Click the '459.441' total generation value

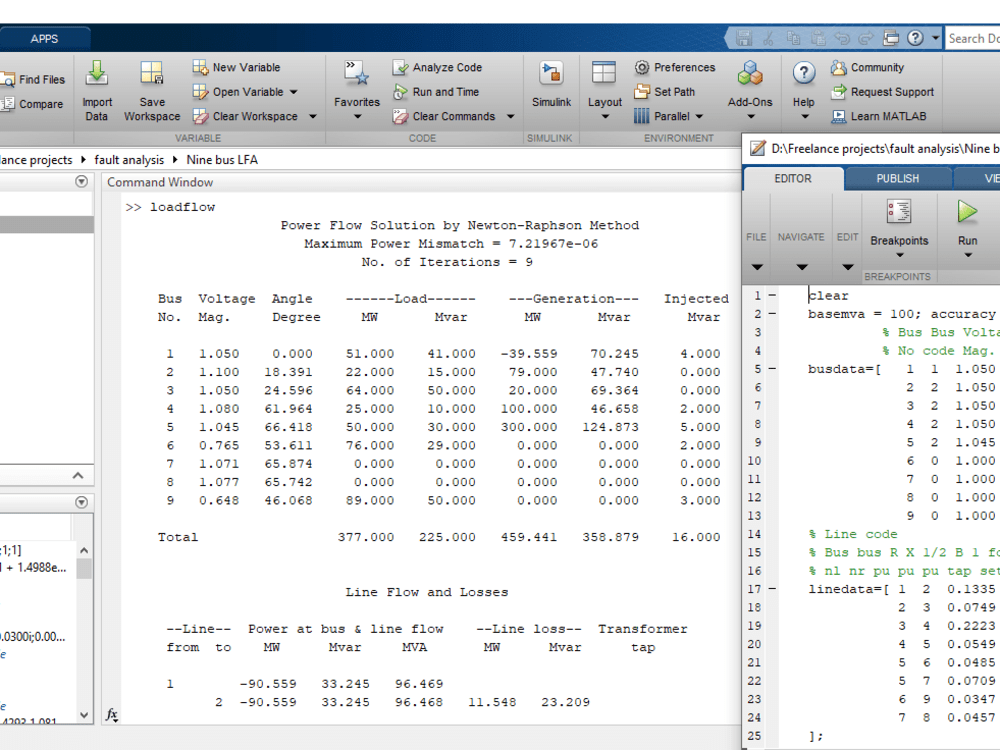point(529,537)
